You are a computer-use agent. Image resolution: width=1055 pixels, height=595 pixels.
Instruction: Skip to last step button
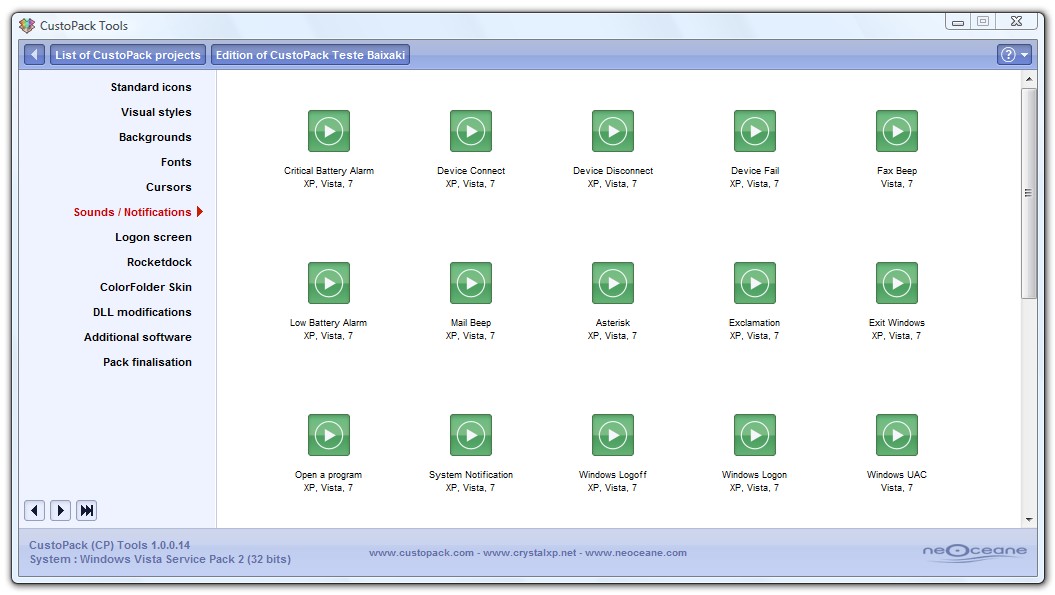[x=87, y=510]
